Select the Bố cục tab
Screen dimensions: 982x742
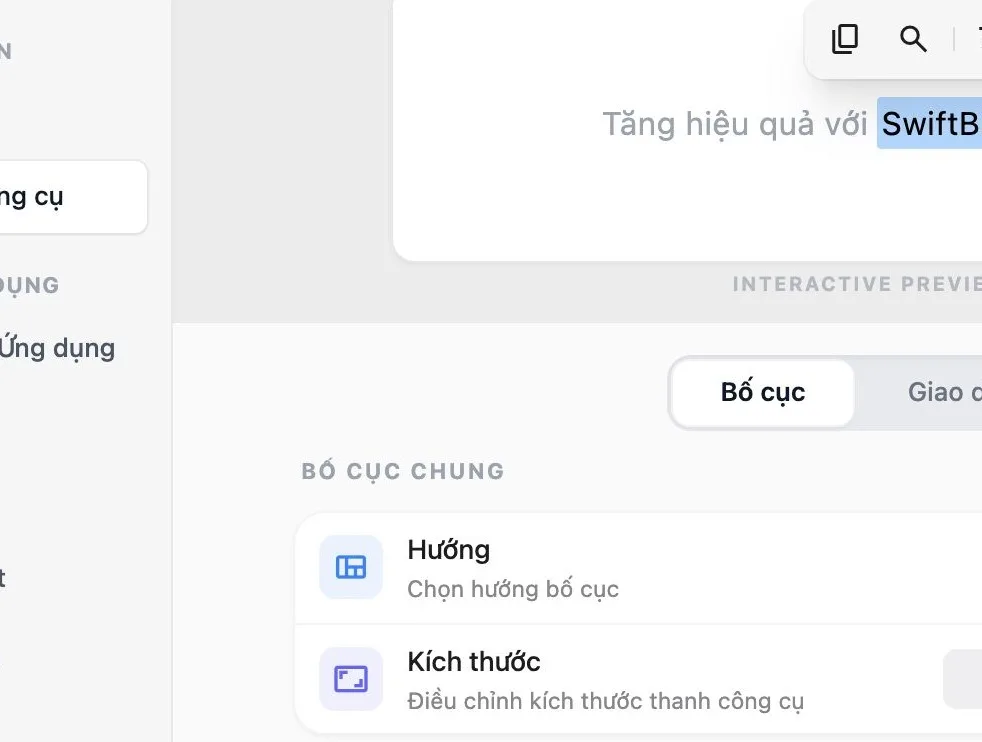(x=762, y=393)
